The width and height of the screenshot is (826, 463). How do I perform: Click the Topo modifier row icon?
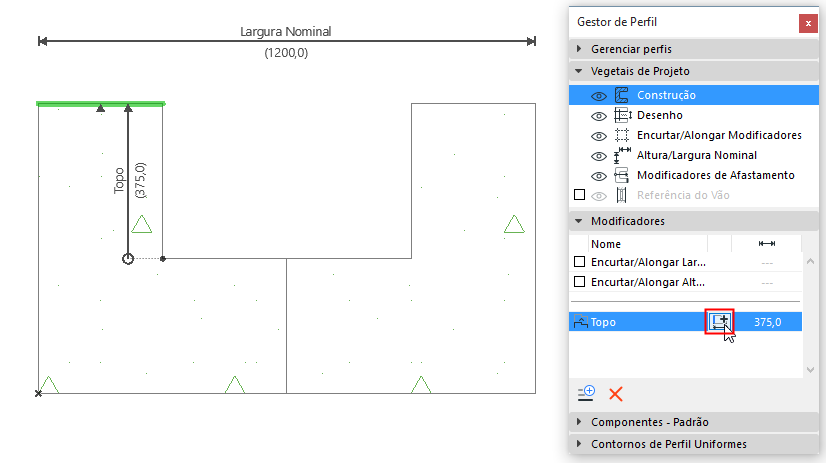[581, 321]
